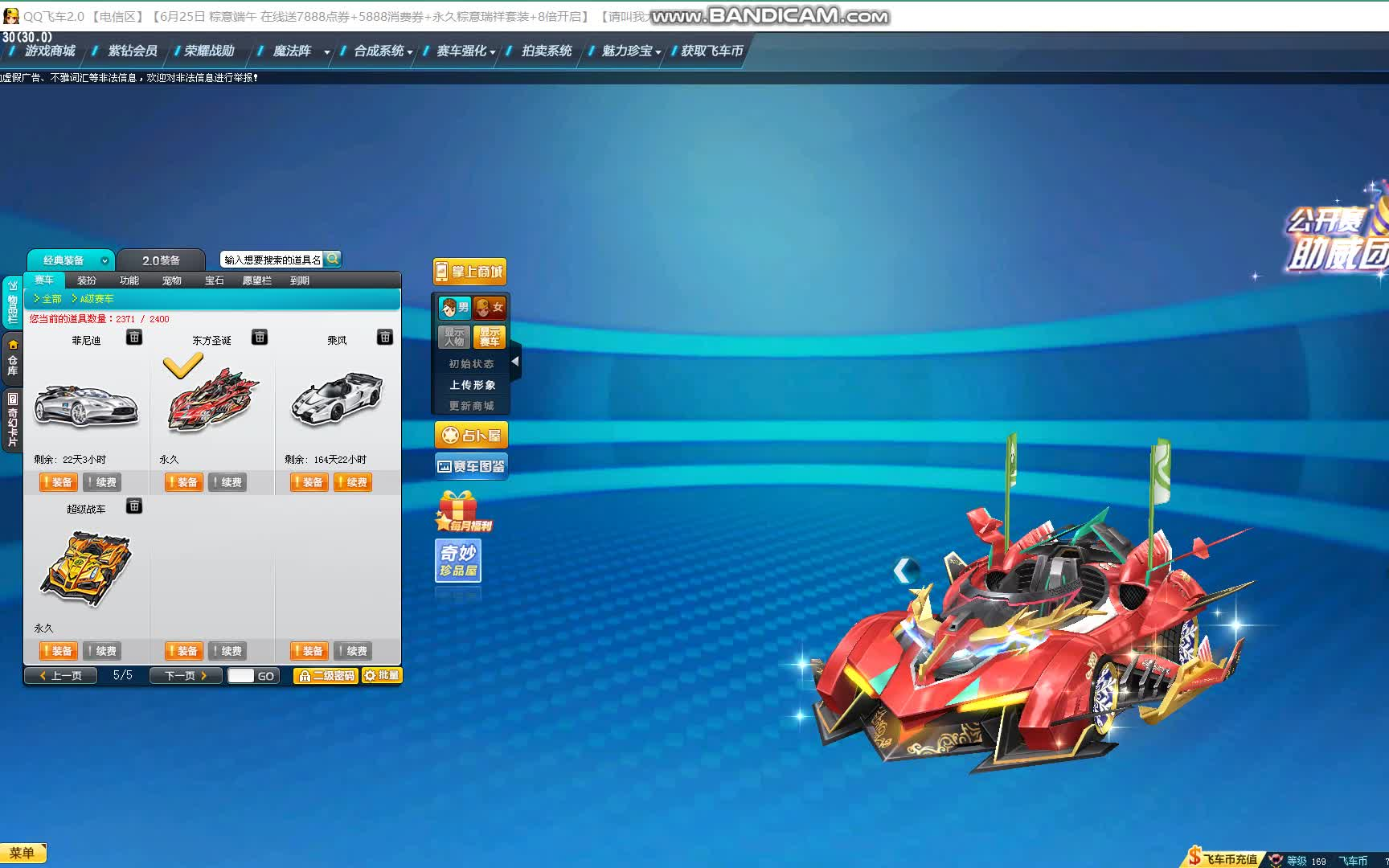This screenshot has height=868, width=1389.
Task: Select the male 男 character toggle
Action: [x=455, y=307]
